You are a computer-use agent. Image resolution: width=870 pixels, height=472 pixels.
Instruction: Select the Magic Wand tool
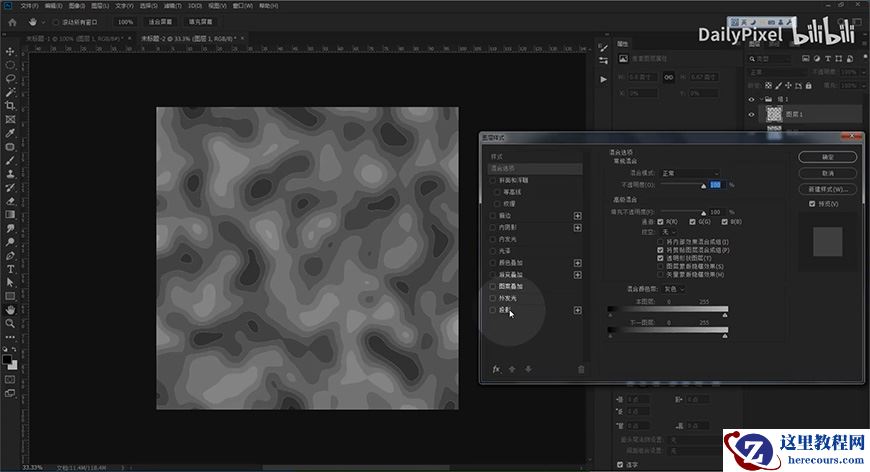(10, 92)
